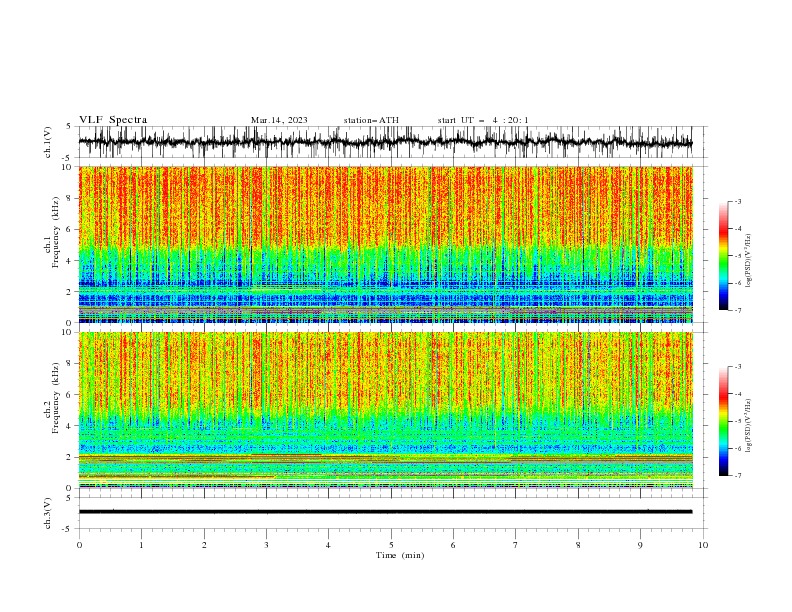Click the "ch.1(V)" waveform axis label
Image resolution: width=792 pixels, height=612 pixels.
48,142
